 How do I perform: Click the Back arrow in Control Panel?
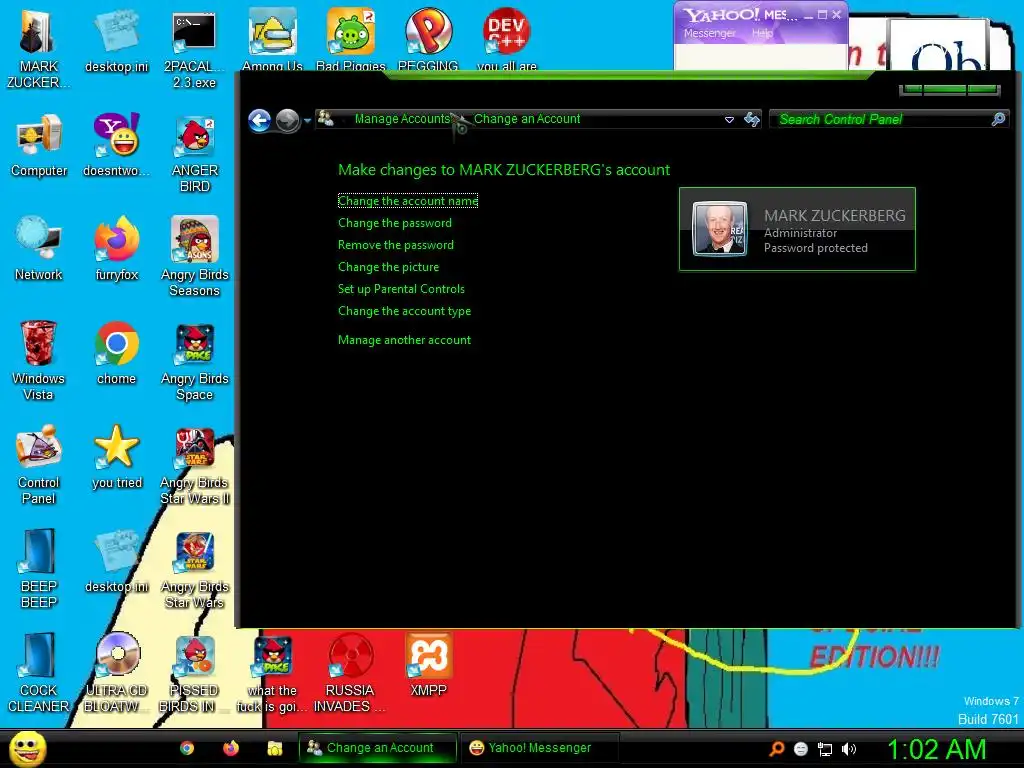tap(259, 120)
